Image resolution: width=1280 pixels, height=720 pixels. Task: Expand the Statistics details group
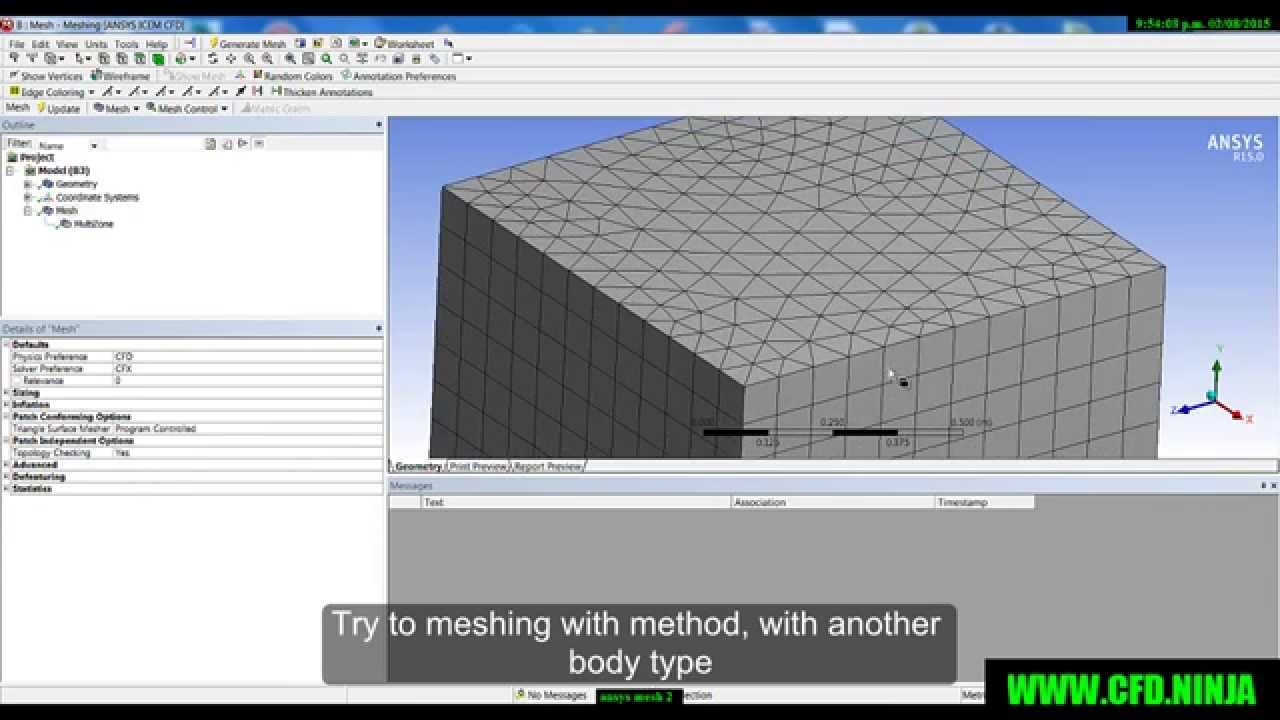pos(6,489)
